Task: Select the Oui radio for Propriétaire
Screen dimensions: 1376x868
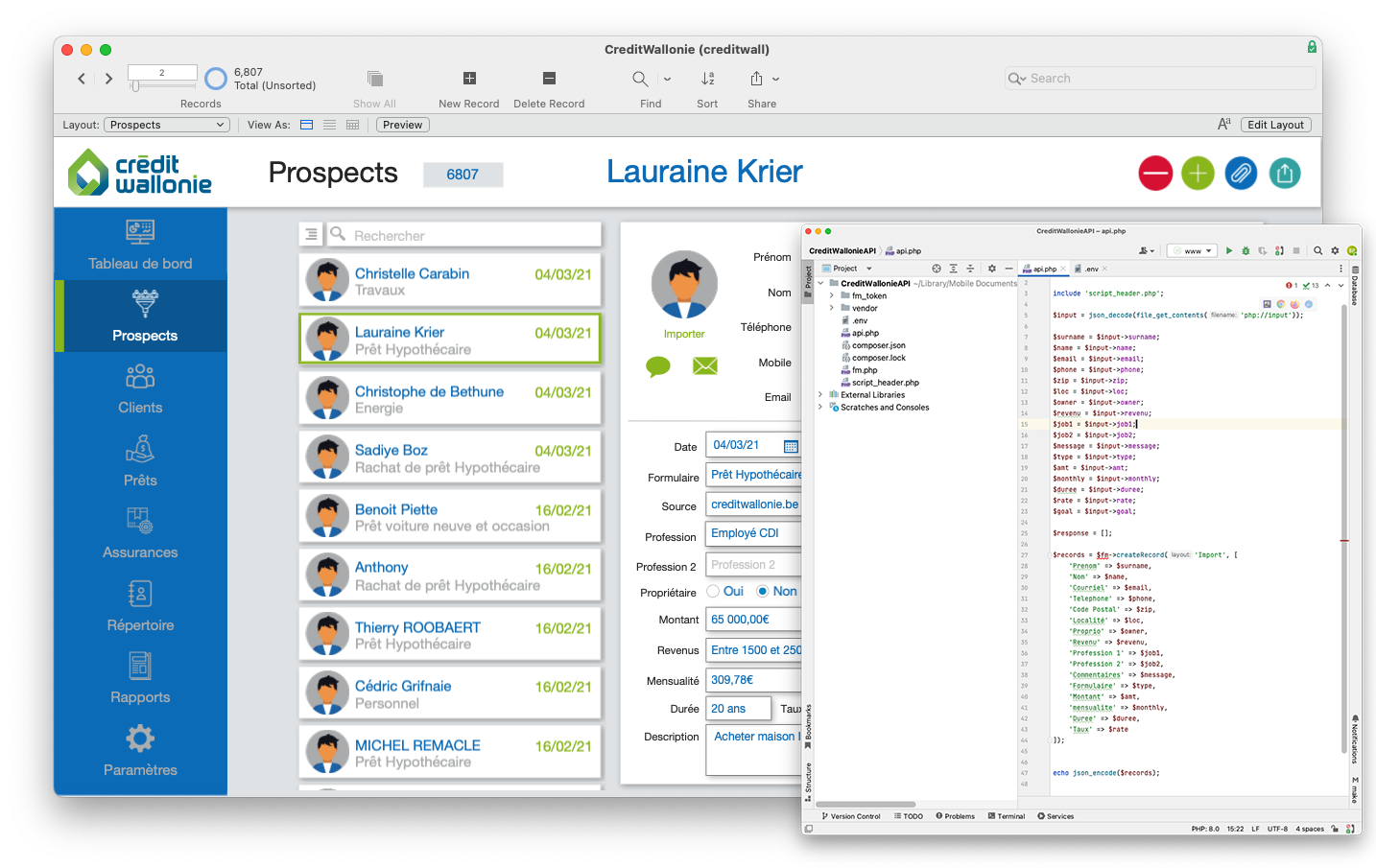Action: 713,591
